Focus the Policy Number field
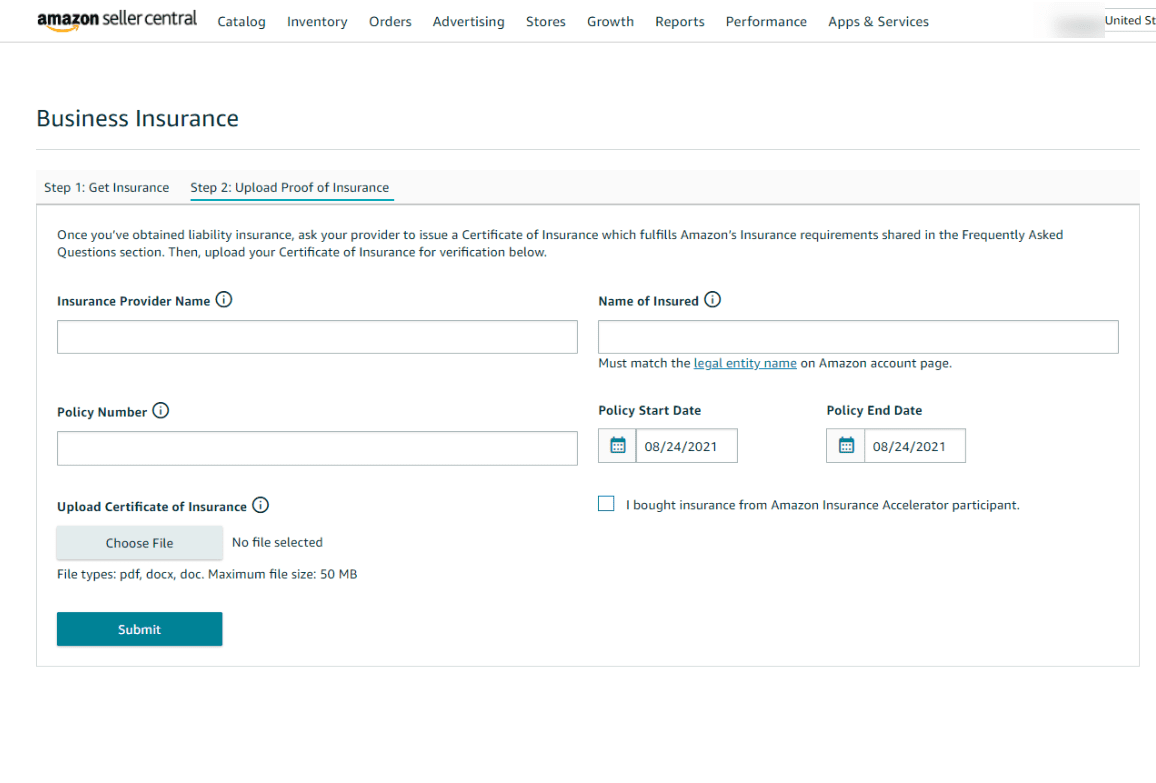1156x783 pixels. (317, 448)
